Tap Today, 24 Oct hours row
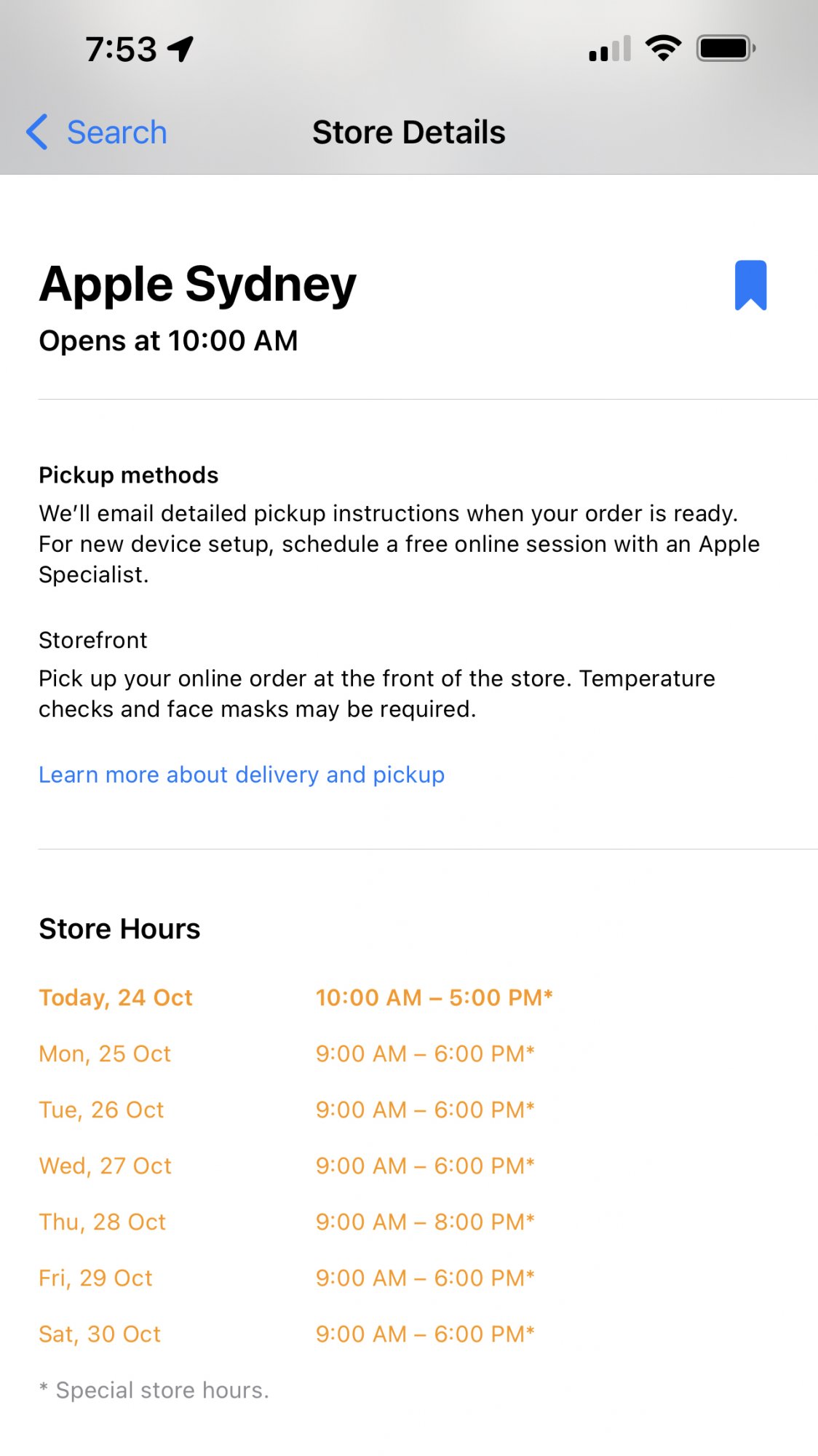The image size is (818, 1456). tap(295, 997)
